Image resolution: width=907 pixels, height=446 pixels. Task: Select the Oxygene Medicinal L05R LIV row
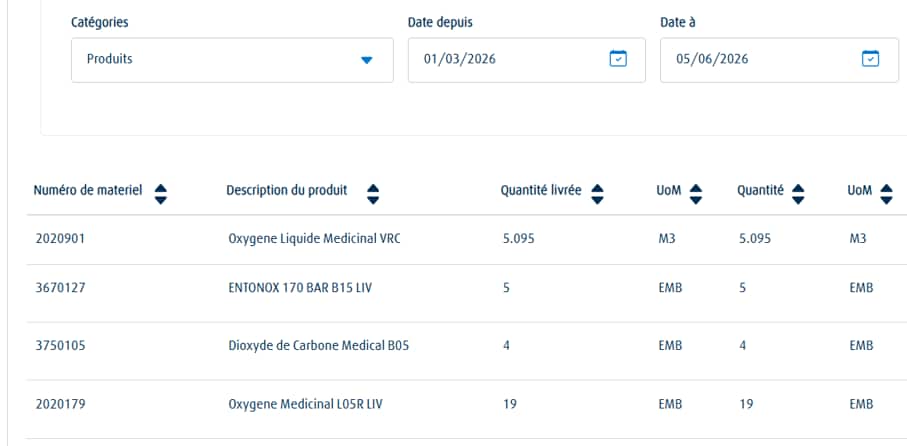pyautogui.click(x=466, y=409)
